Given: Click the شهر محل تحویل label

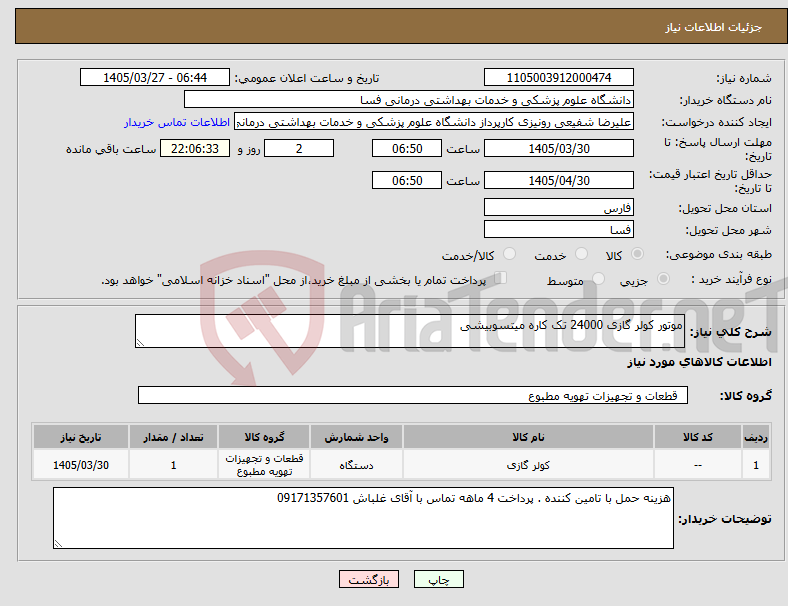Looking at the screenshot, I should tap(729, 230).
